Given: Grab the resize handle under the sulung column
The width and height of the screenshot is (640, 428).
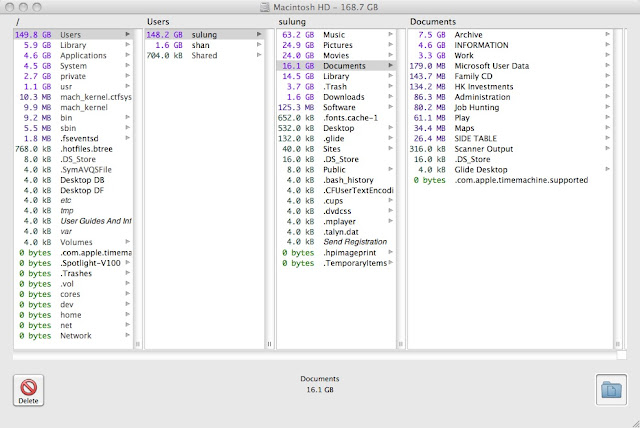Looking at the screenshot, I should pos(401,344).
